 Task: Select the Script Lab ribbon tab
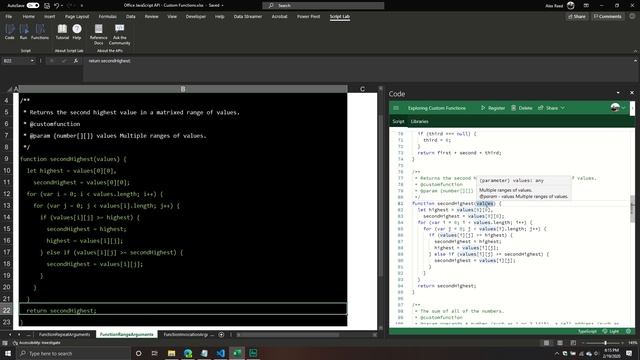[340, 17]
